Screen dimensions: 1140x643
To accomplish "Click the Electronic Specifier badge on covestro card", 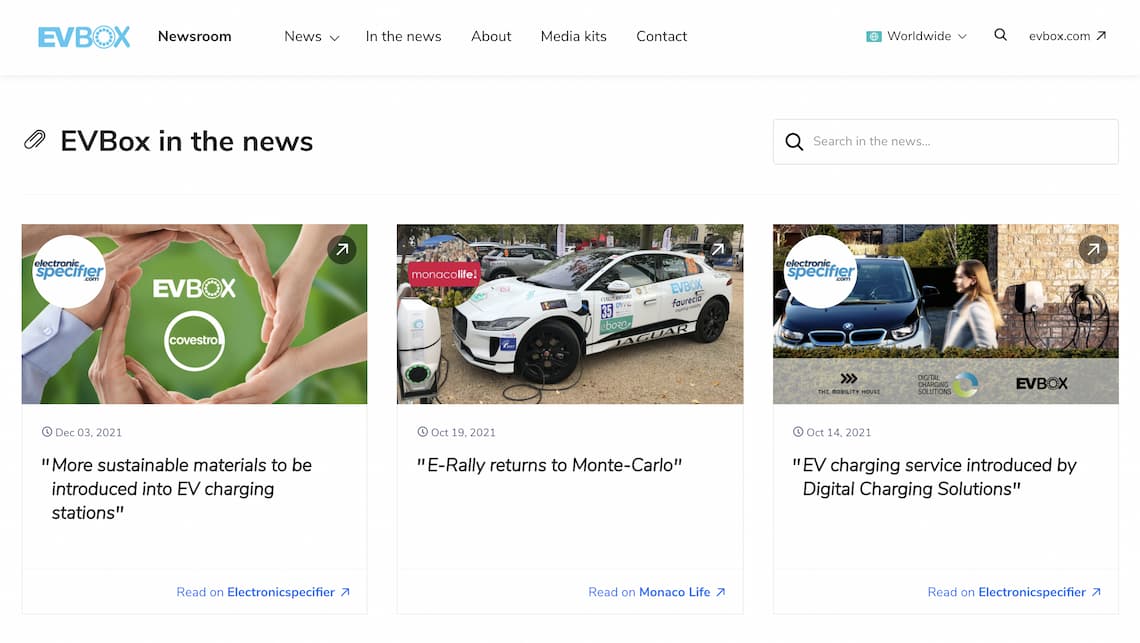I will 69,271.
